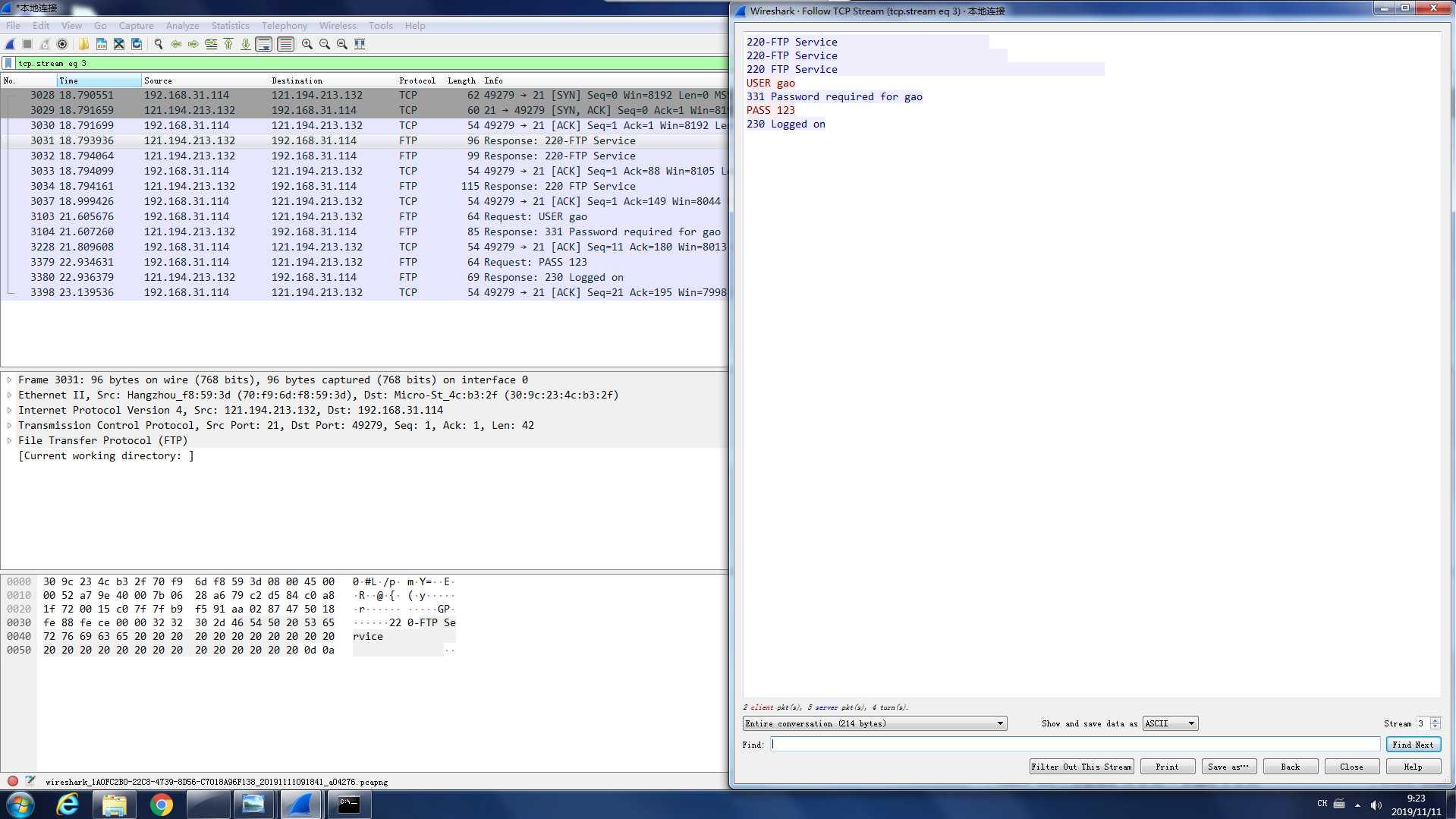
Task: Click the Close this capture file icon
Action: pos(119,44)
